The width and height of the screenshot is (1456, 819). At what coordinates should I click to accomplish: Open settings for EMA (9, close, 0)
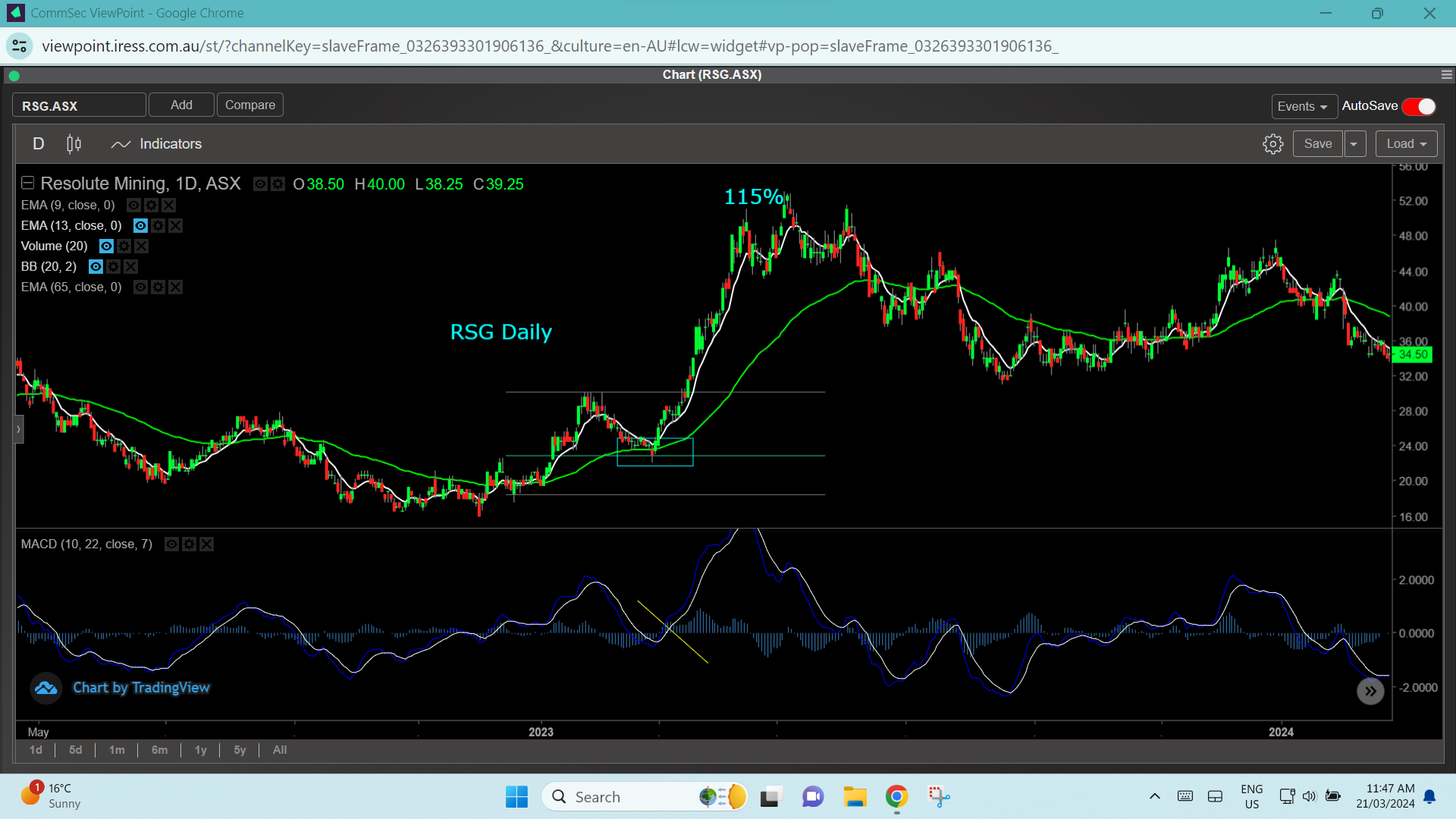click(x=152, y=206)
